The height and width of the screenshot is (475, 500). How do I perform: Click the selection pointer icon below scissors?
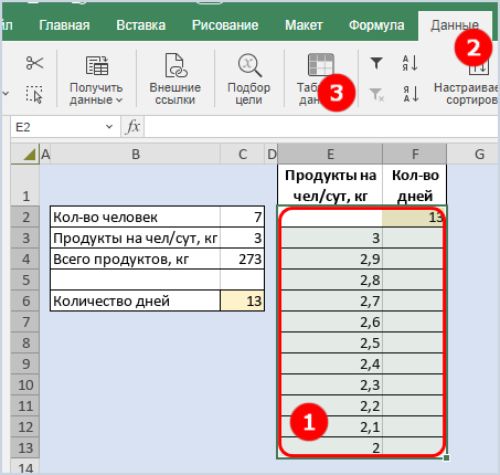coord(34,94)
